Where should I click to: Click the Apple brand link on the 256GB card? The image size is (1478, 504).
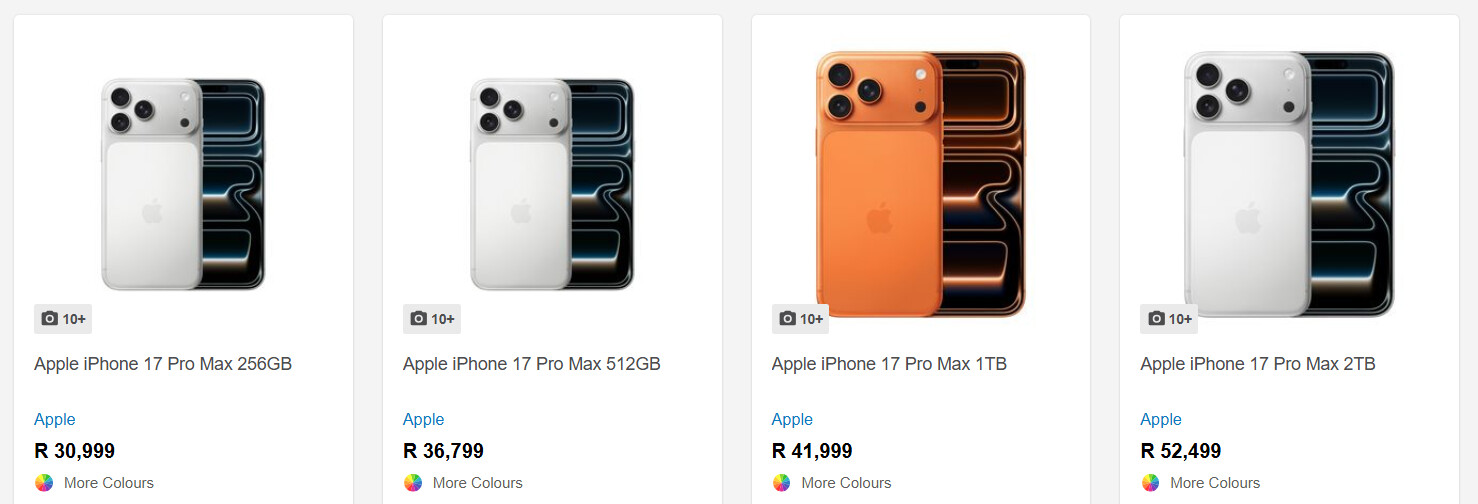tap(55, 419)
